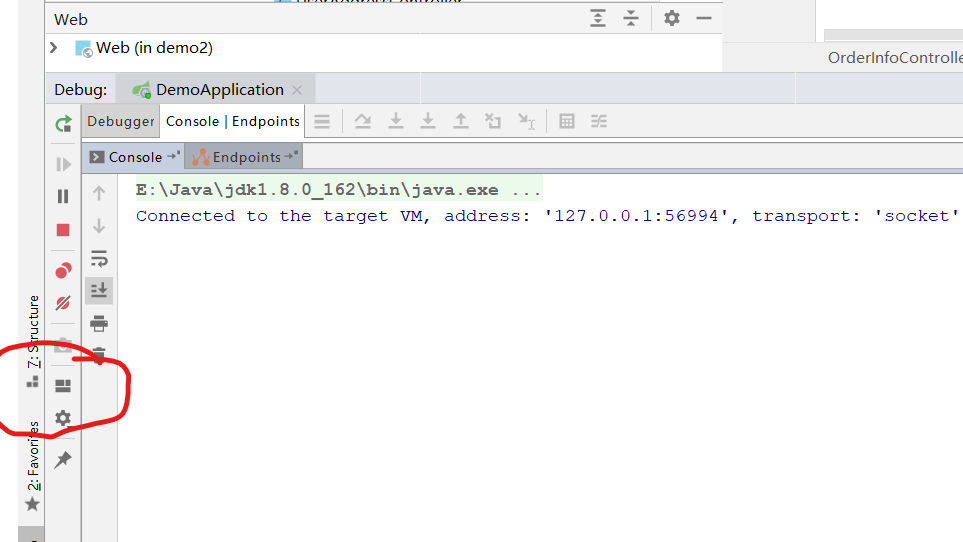This screenshot has width=963, height=542.
Task: Print the console output
Action: pyautogui.click(x=99, y=323)
